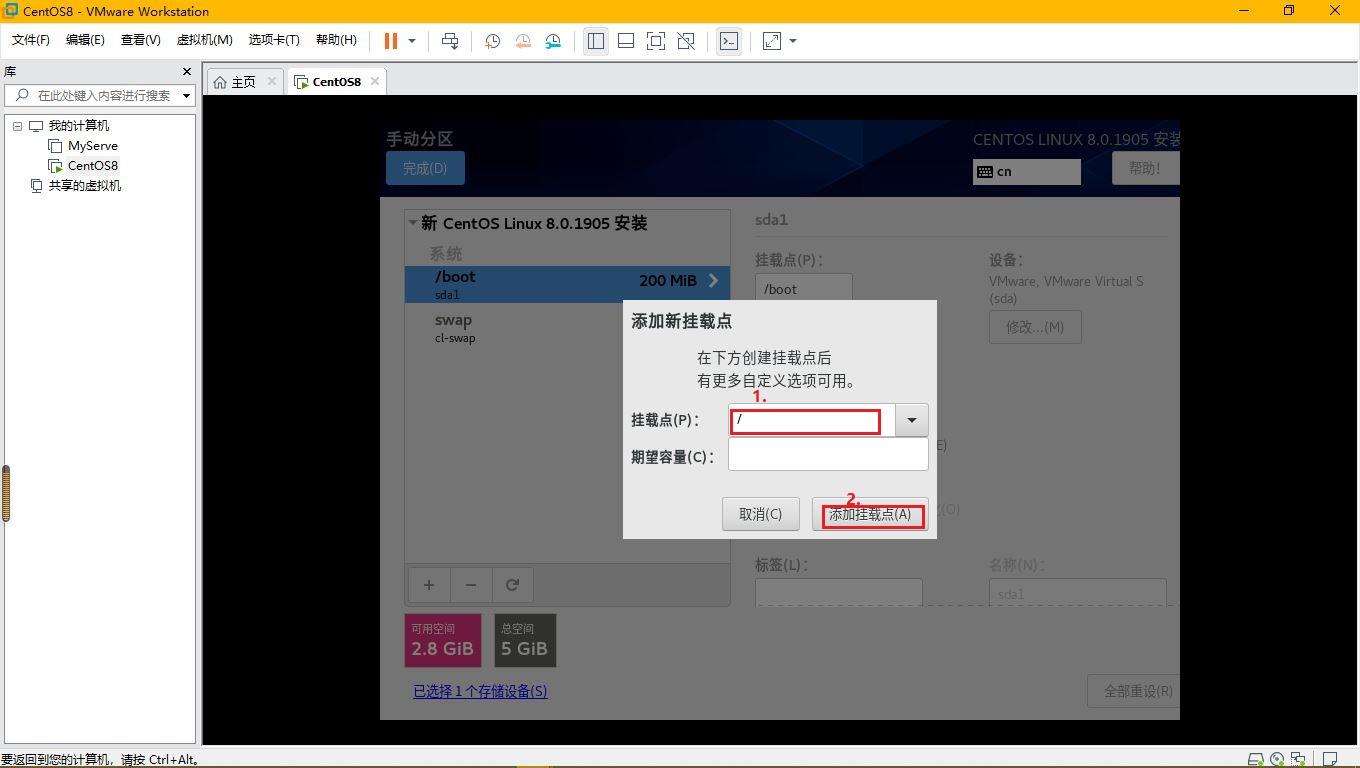Click the 可用空间 2.8 GiB indicator

(x=442, y=640)
